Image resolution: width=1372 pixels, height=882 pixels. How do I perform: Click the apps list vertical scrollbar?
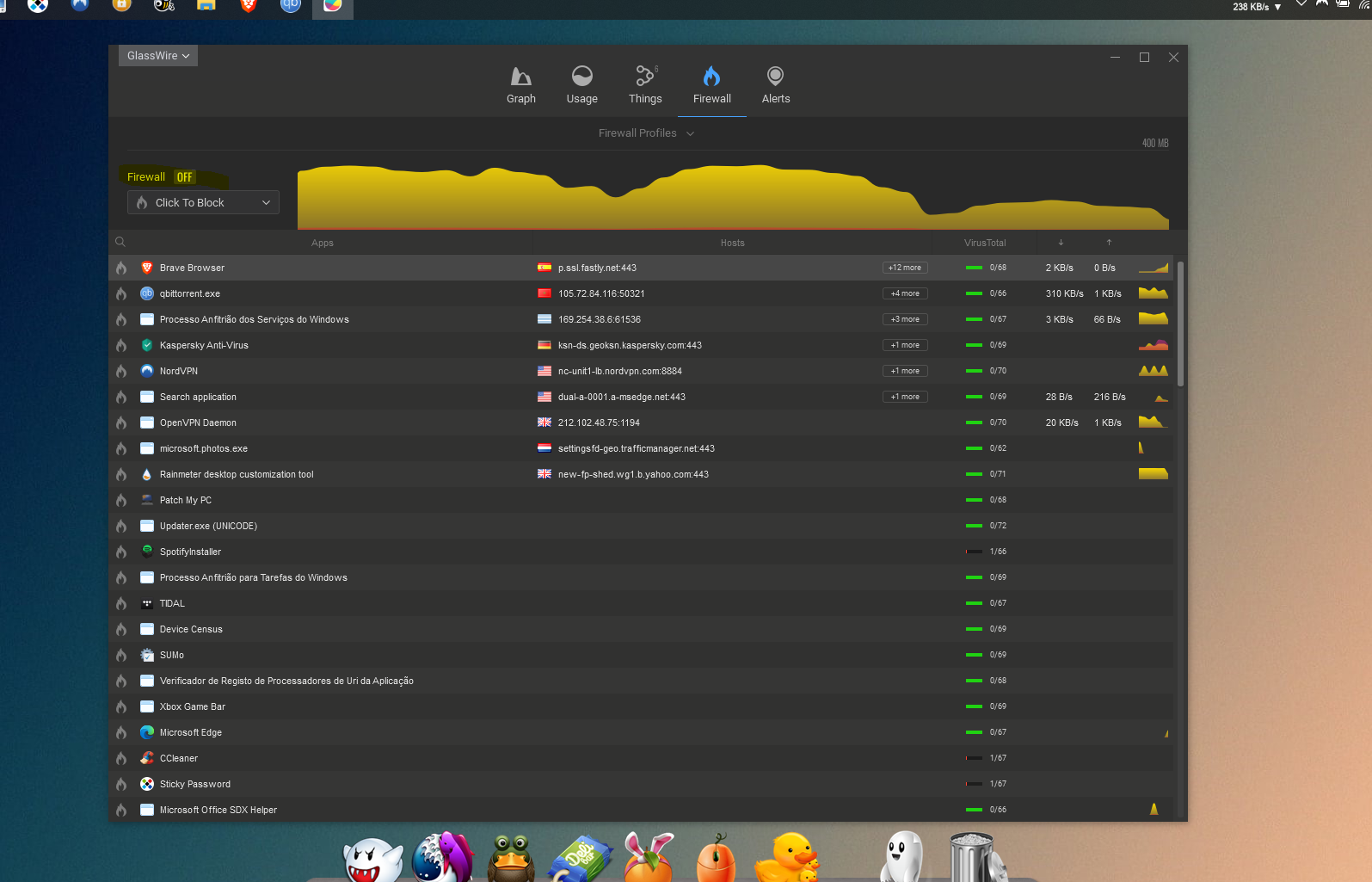tap(1181, 324)
